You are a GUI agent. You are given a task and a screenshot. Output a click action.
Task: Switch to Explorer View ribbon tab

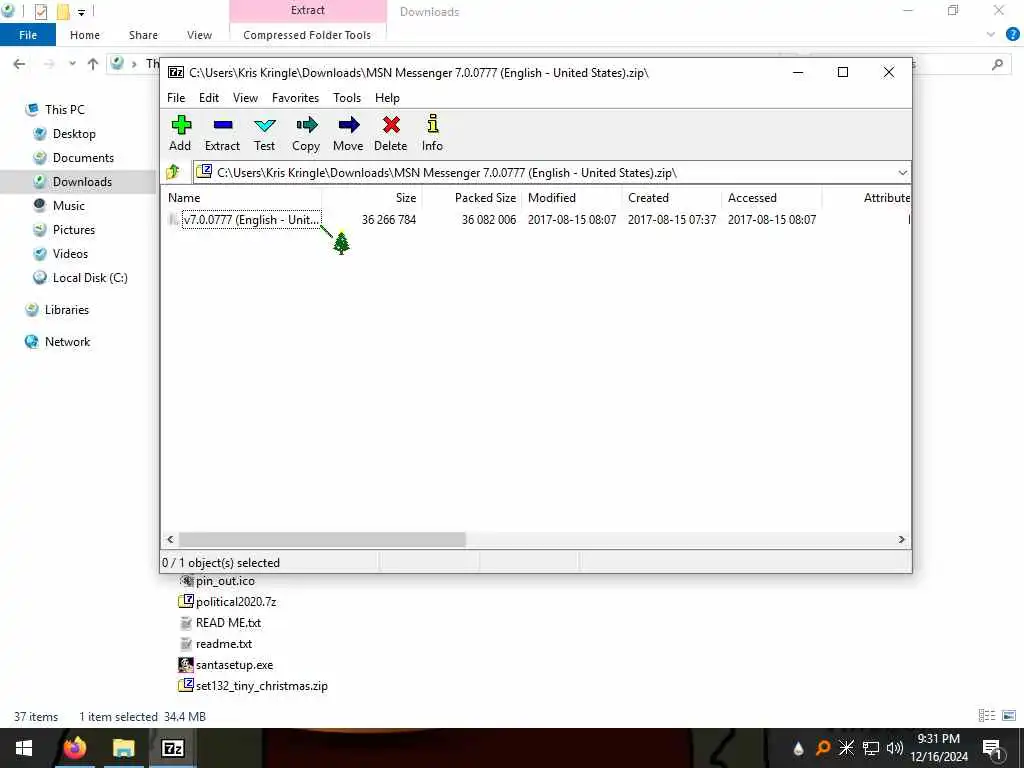coord(199,35)
